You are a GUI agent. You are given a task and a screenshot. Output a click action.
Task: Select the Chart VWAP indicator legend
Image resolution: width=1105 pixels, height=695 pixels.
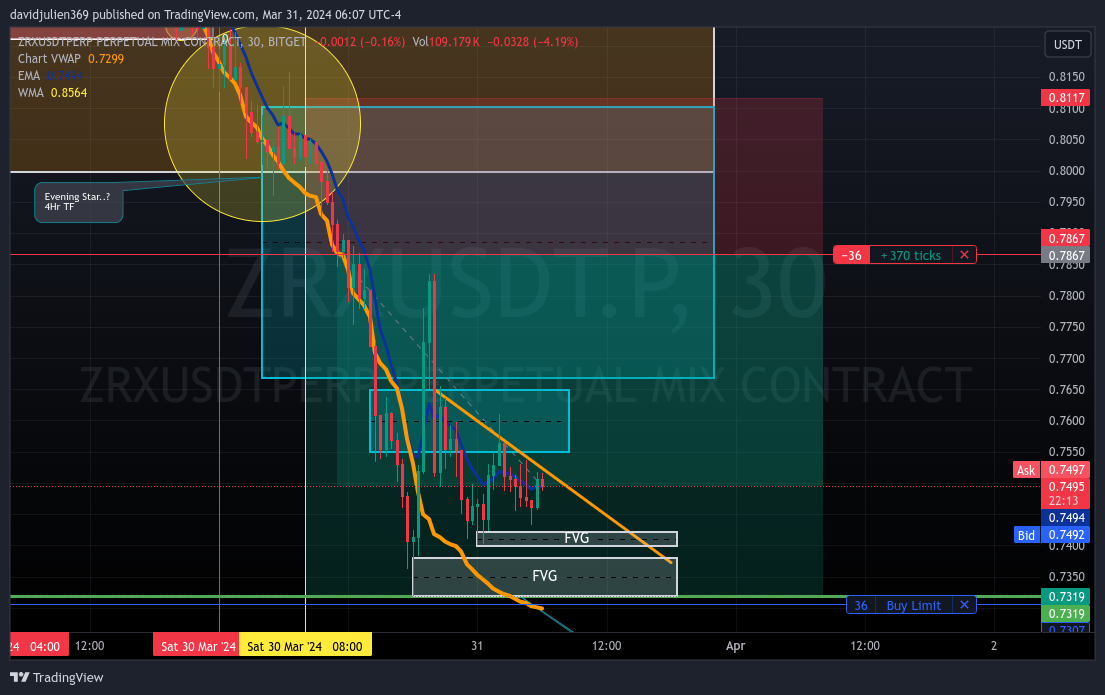click(70, 59)
